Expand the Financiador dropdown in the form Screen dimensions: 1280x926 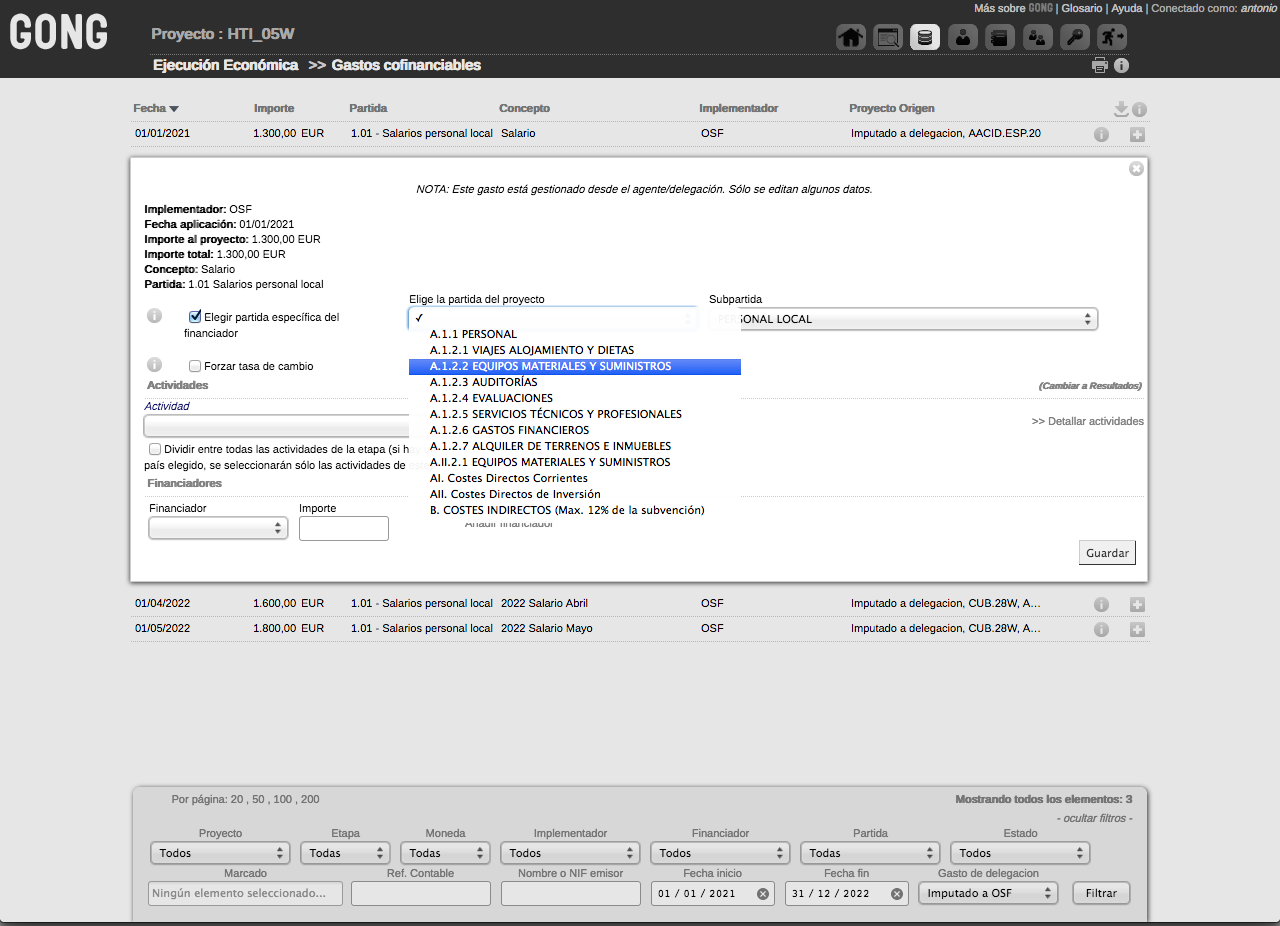[218, 528]
